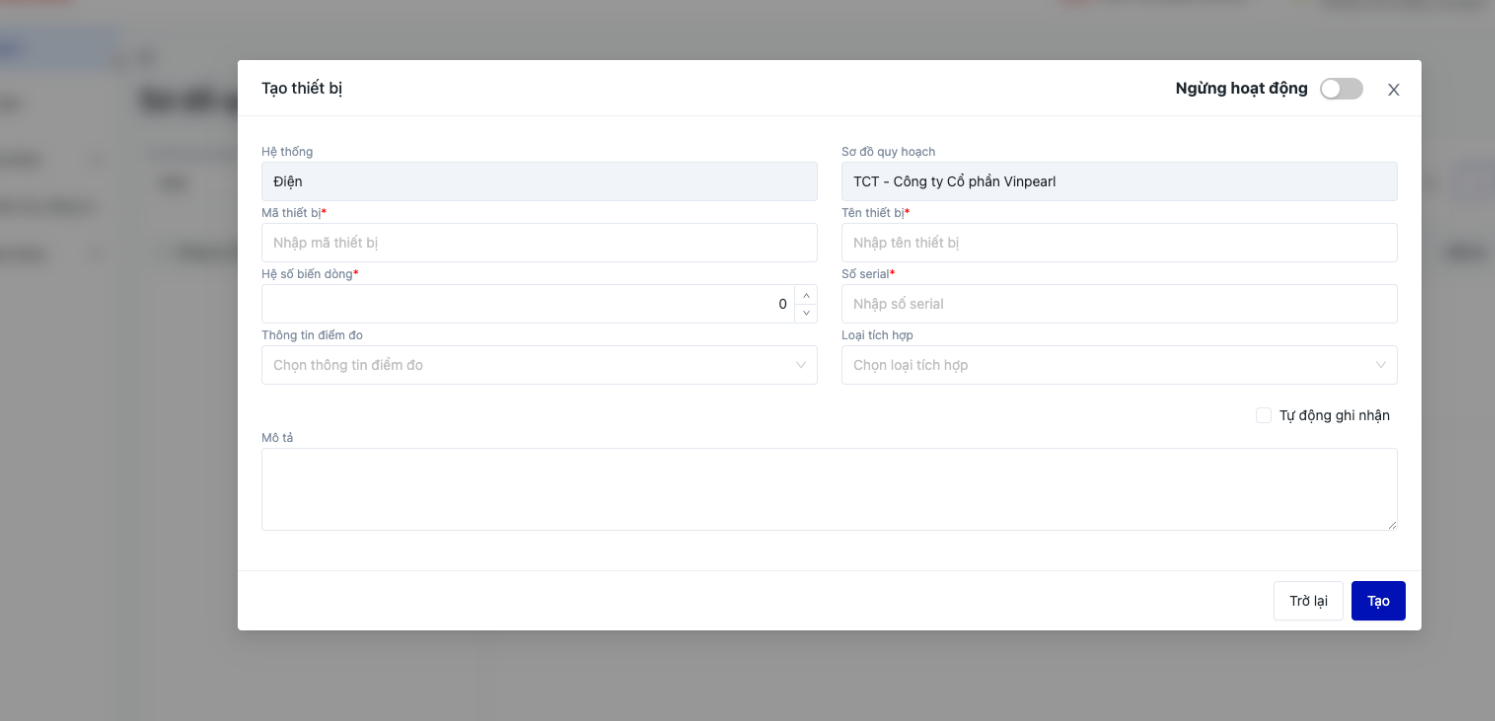Click the chevron icon in Loại tích hợp
Screen dimensions: 1495x721
[1380, 365]
